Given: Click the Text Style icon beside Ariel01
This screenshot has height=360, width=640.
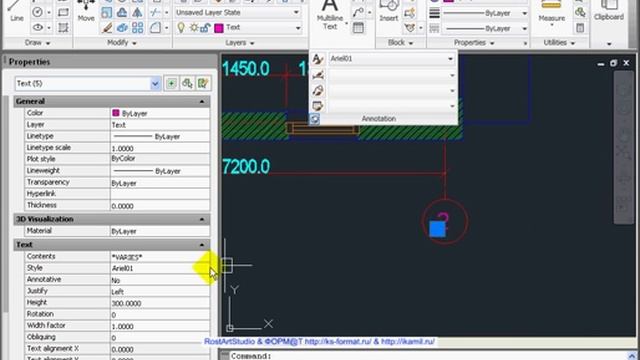Looking at the screenshot, I should coord(318,59).
